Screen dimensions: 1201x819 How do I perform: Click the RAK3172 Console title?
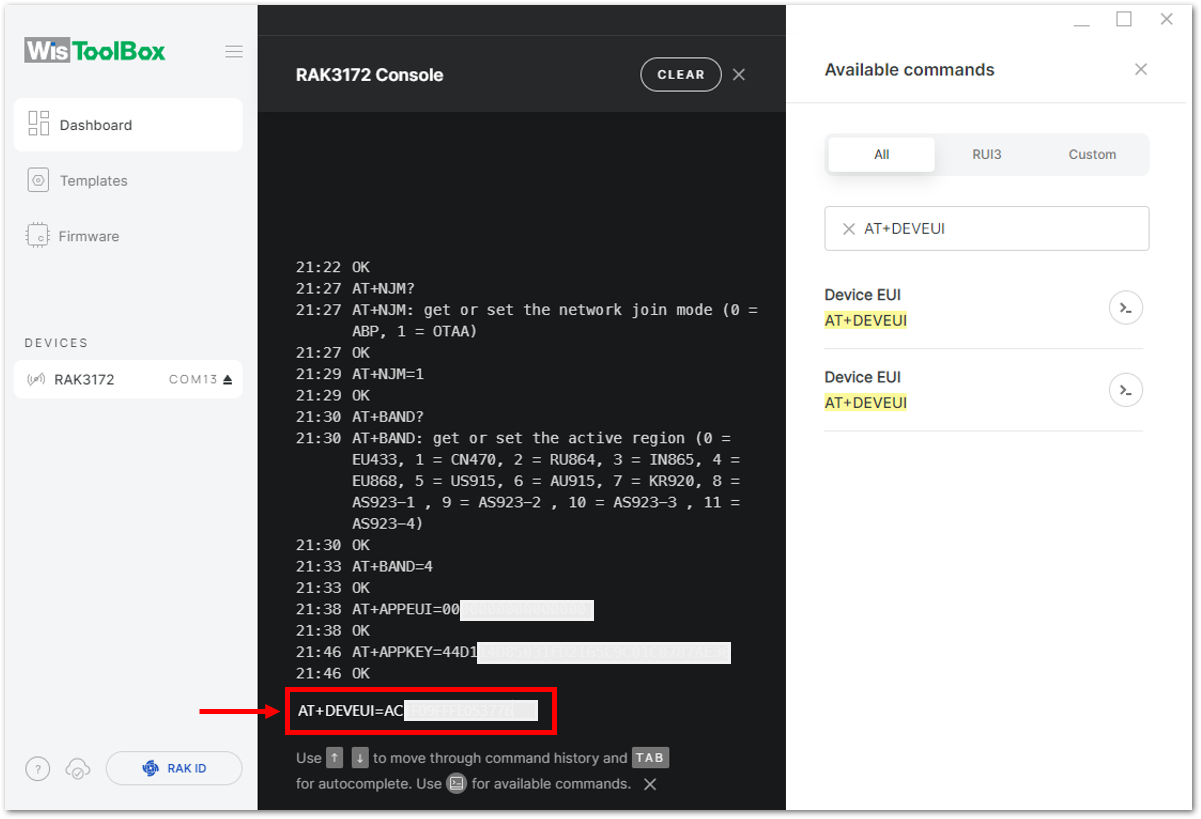point(369,75)
